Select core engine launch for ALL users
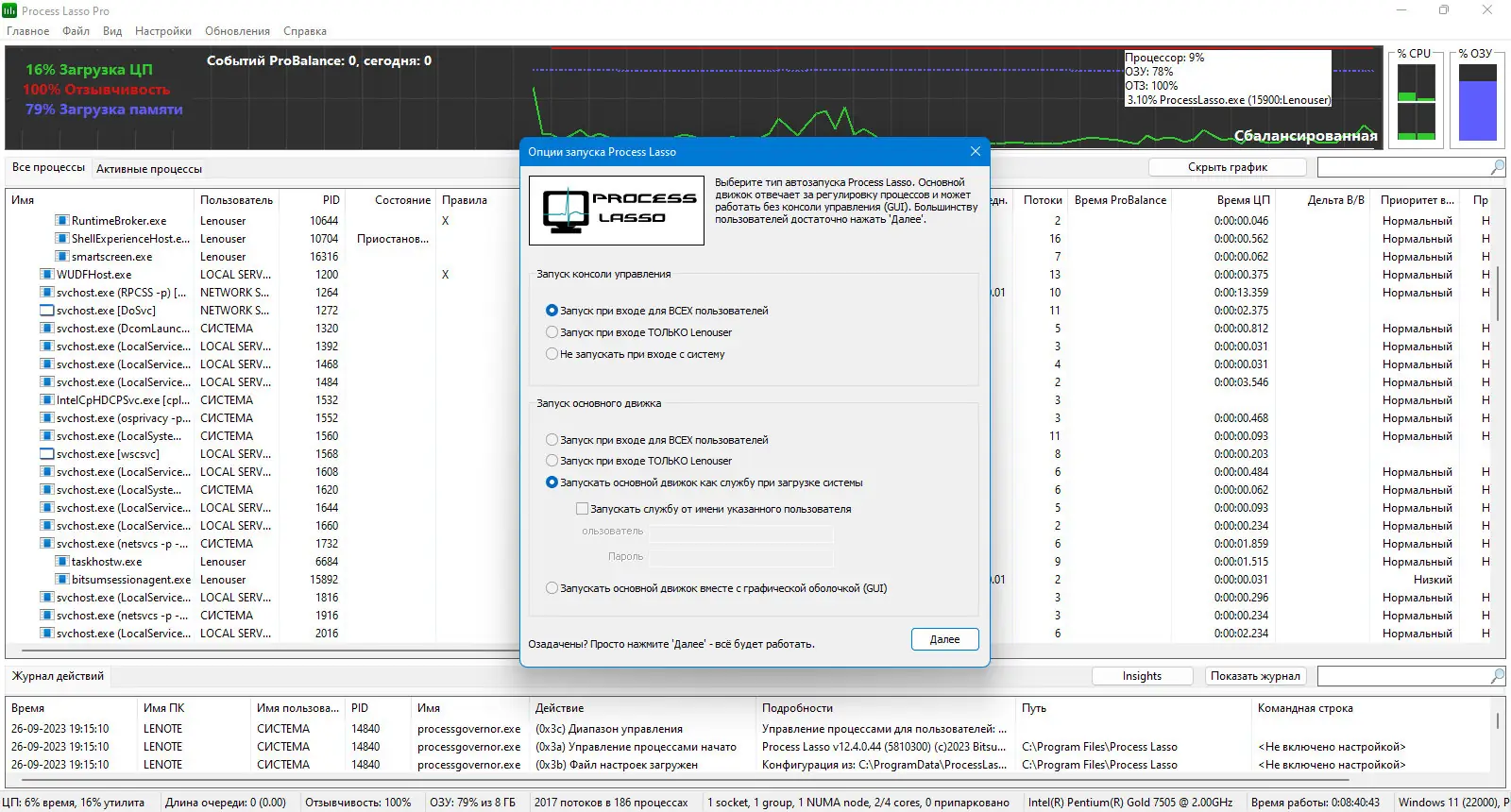This screenshot has width=1511, height=812. pos(657,440)
